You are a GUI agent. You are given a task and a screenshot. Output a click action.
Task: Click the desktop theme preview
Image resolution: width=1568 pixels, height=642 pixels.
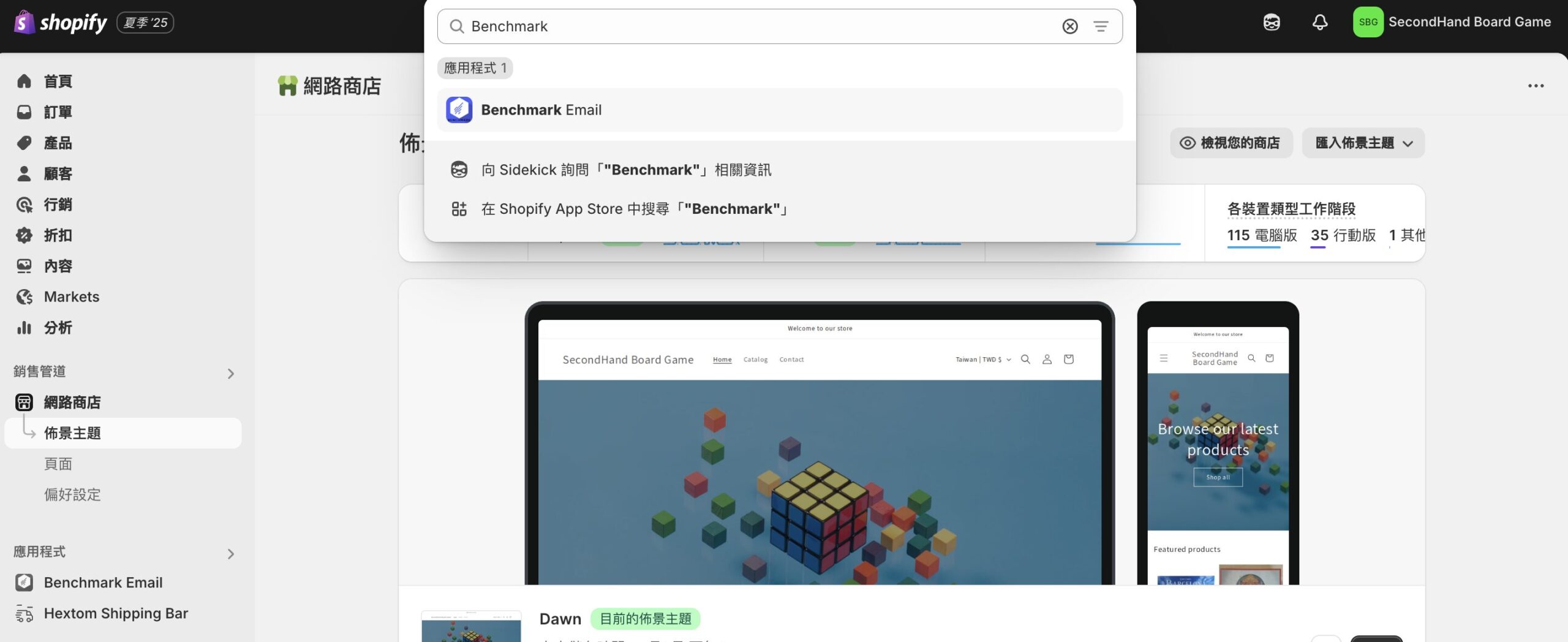point(820,443)
